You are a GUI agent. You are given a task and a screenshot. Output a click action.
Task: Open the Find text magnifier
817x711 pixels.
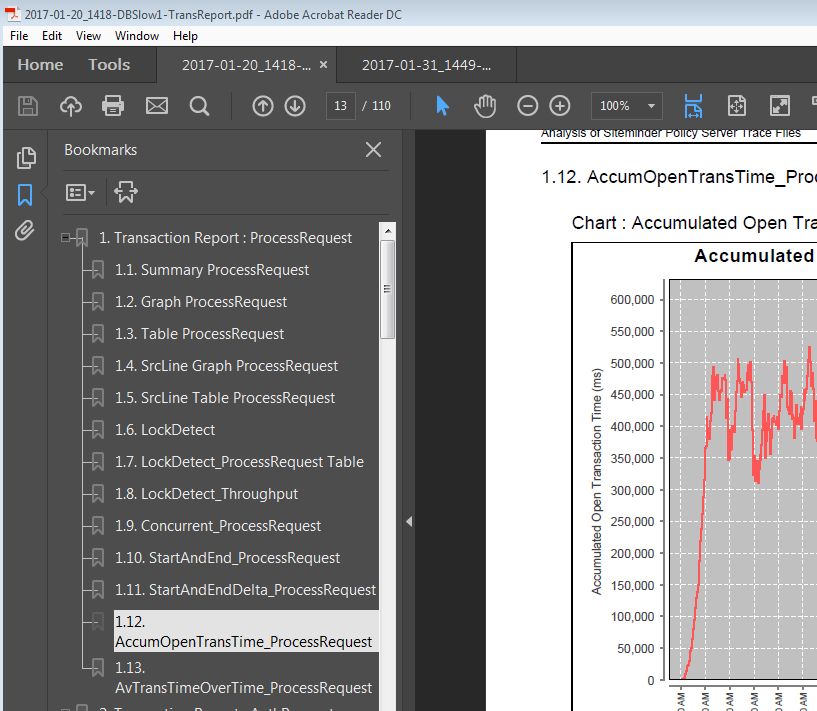click(x=199, y=106)
